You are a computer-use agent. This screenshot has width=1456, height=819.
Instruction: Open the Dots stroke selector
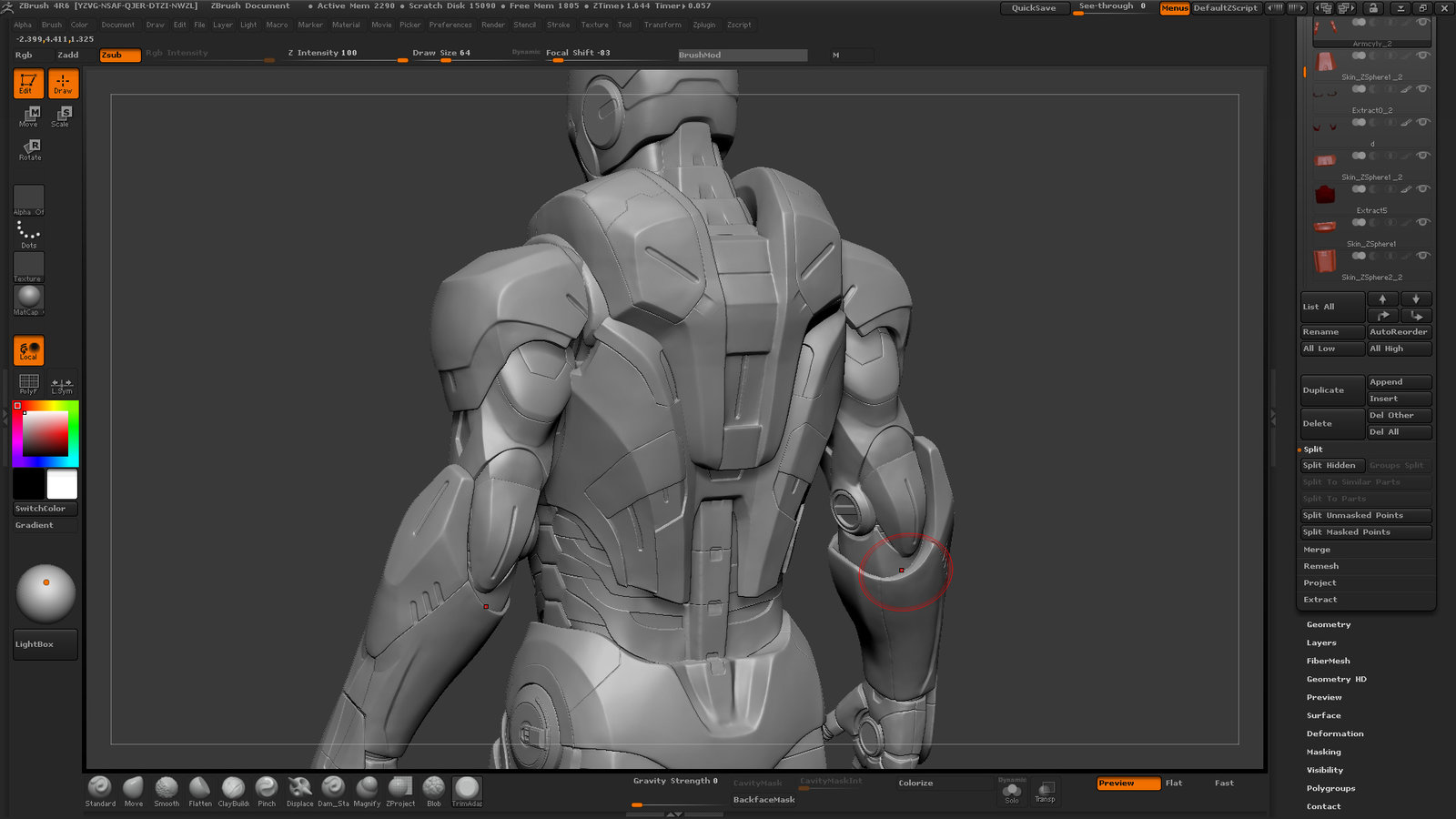(28, 234)
